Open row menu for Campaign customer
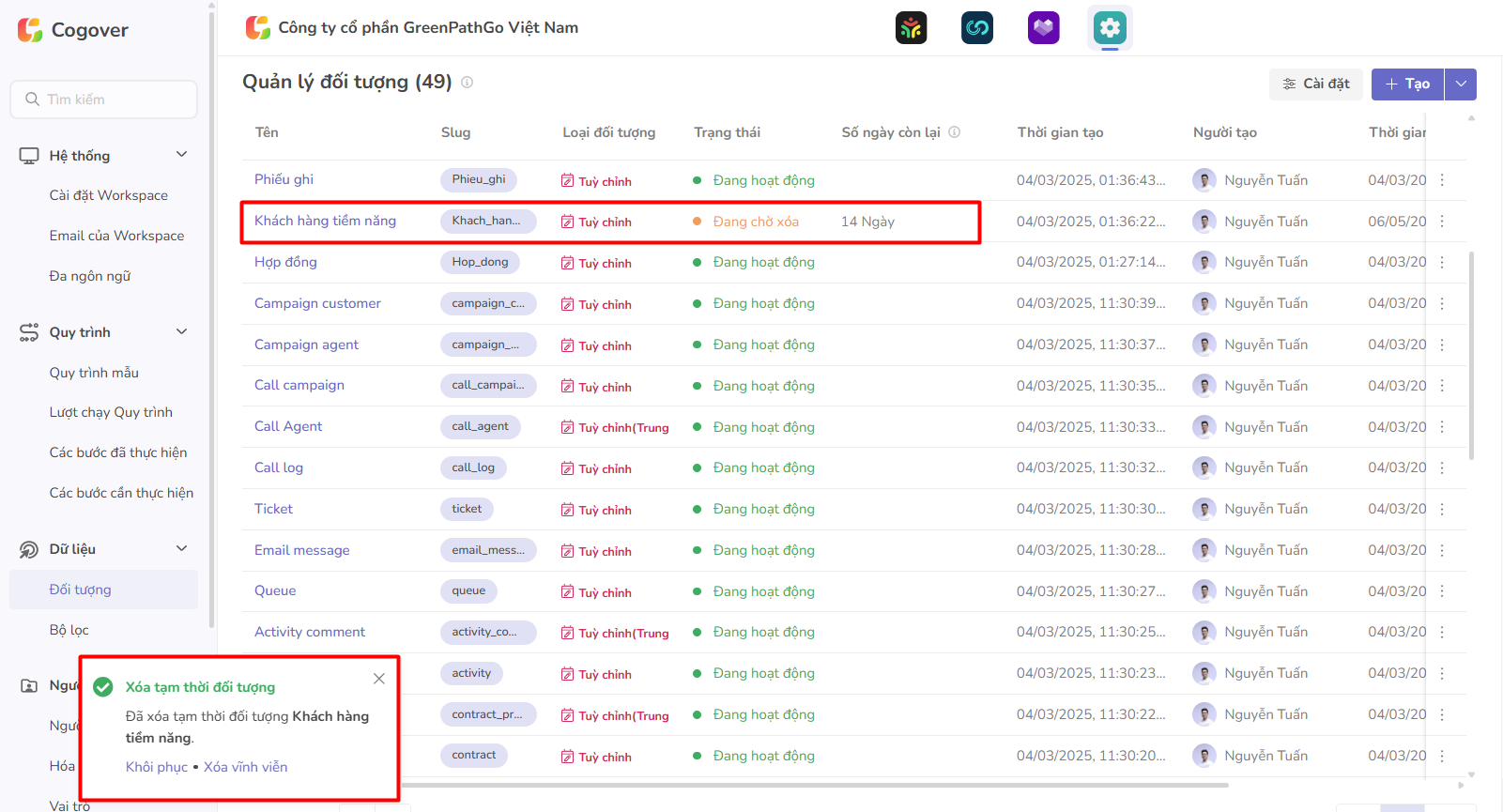The image size is (1503, 812). [x=1442, y=303]
